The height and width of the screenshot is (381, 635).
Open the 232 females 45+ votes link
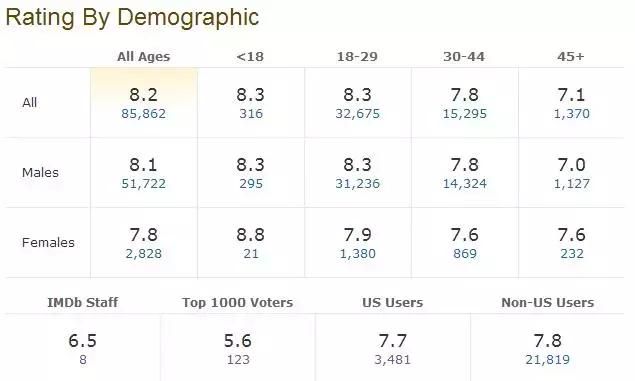pyautogui.click(x=571, y=254)
